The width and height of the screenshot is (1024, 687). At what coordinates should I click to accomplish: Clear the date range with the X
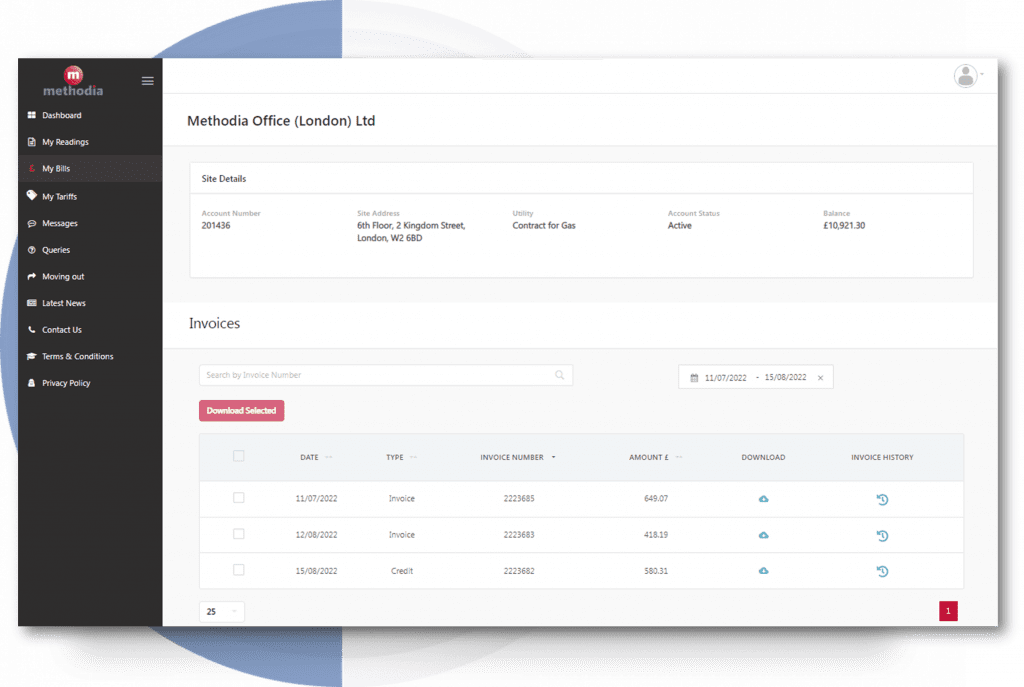tap(820, 377)
